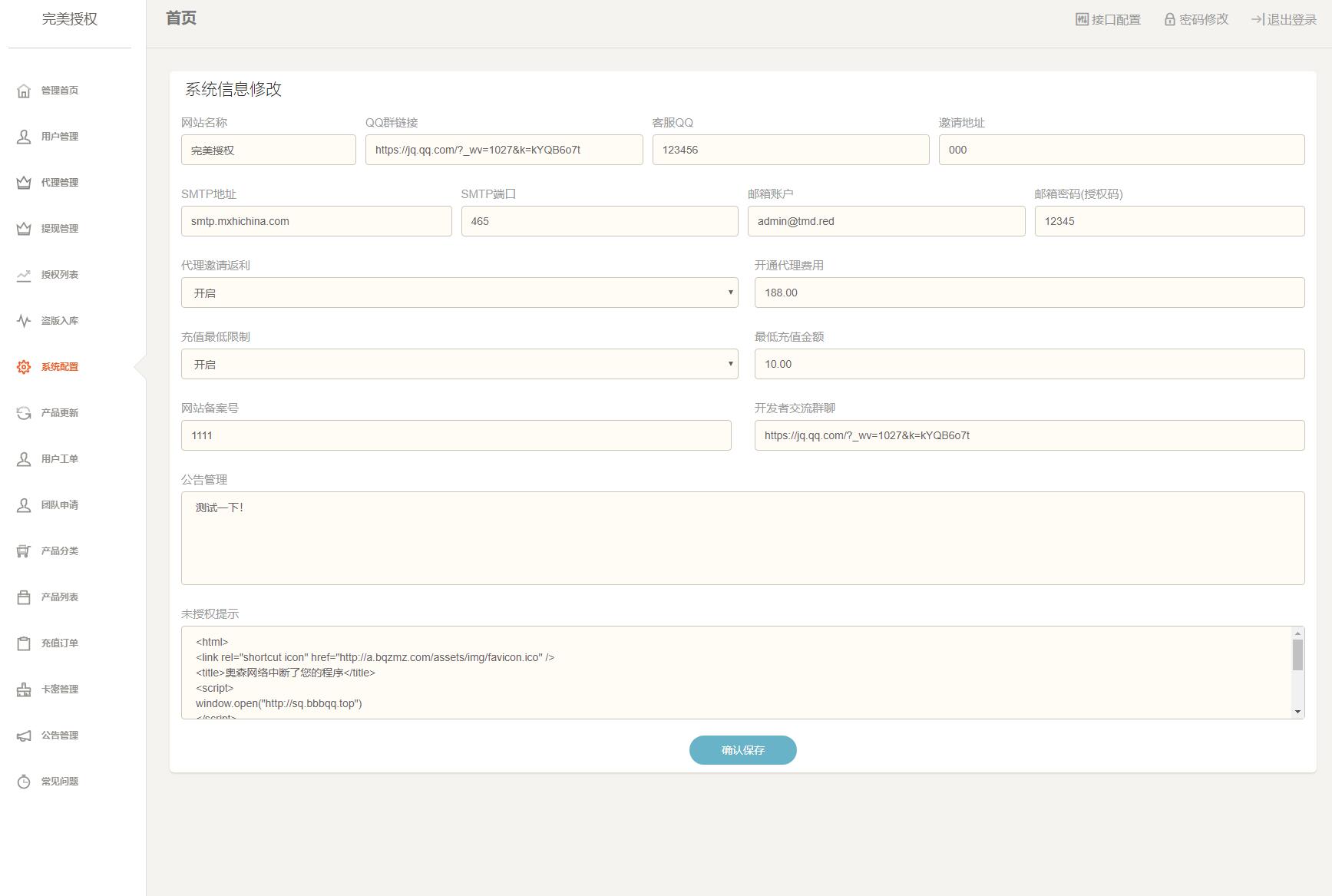
Task: Click the 未授权提示 scrollbar down arrow
Action: tap(1297, 712)
